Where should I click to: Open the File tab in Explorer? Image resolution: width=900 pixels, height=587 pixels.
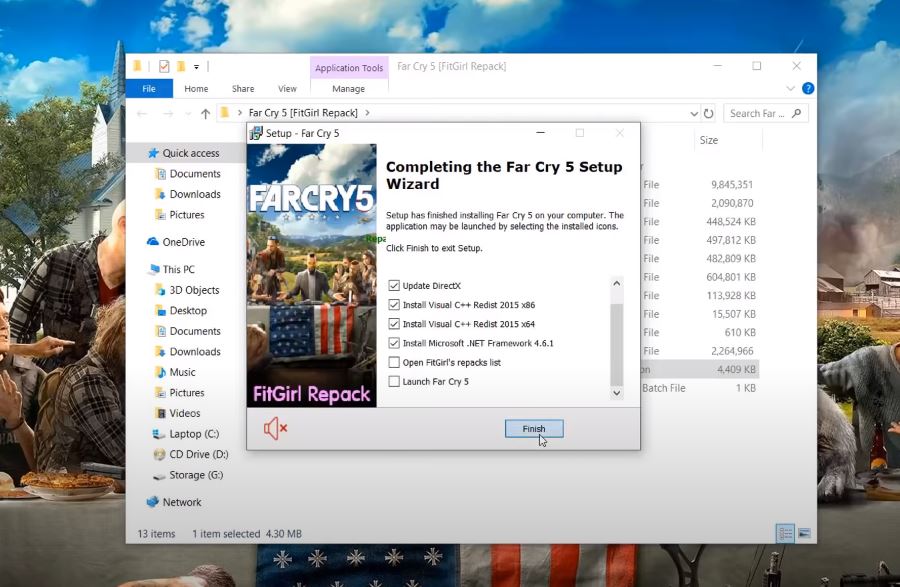[149, 88]
